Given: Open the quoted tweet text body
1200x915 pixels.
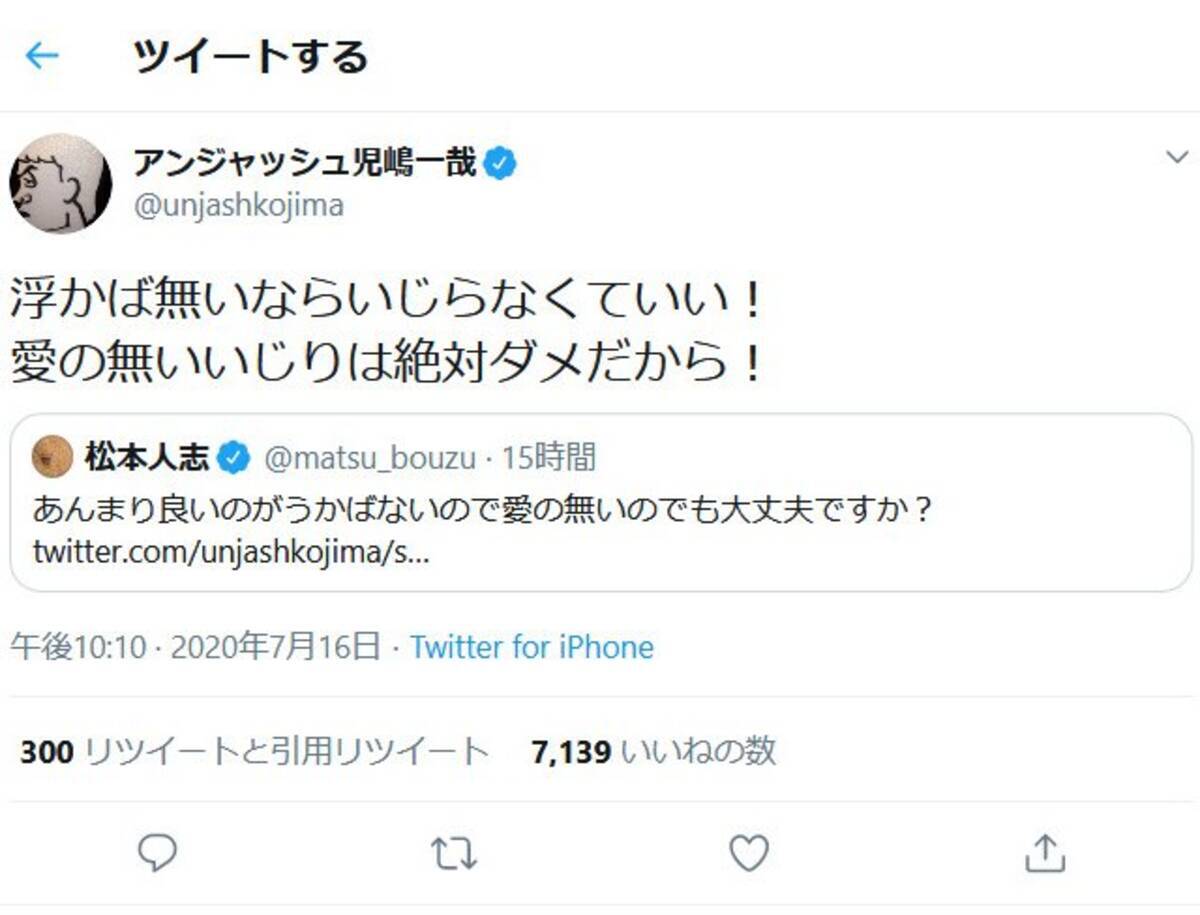Looking at the screenshot, I should 482,511.
